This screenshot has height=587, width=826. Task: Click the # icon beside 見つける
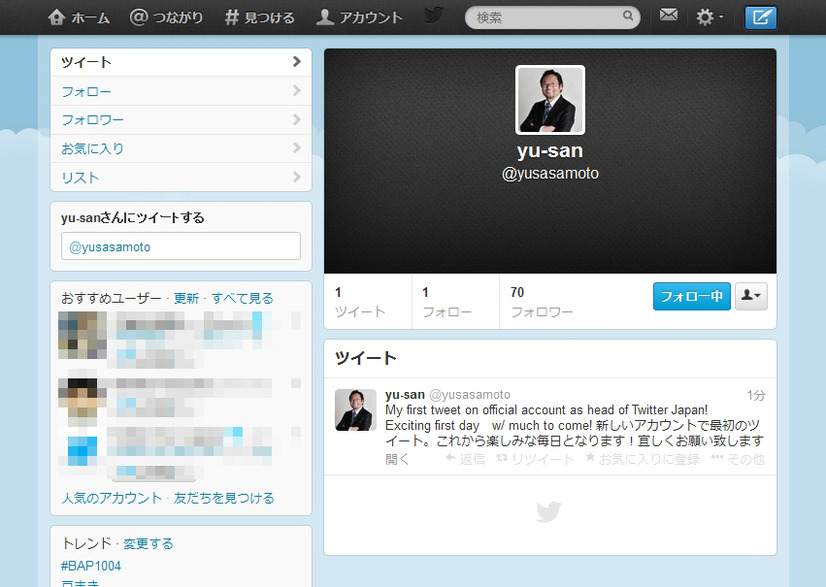pos(232,17)
